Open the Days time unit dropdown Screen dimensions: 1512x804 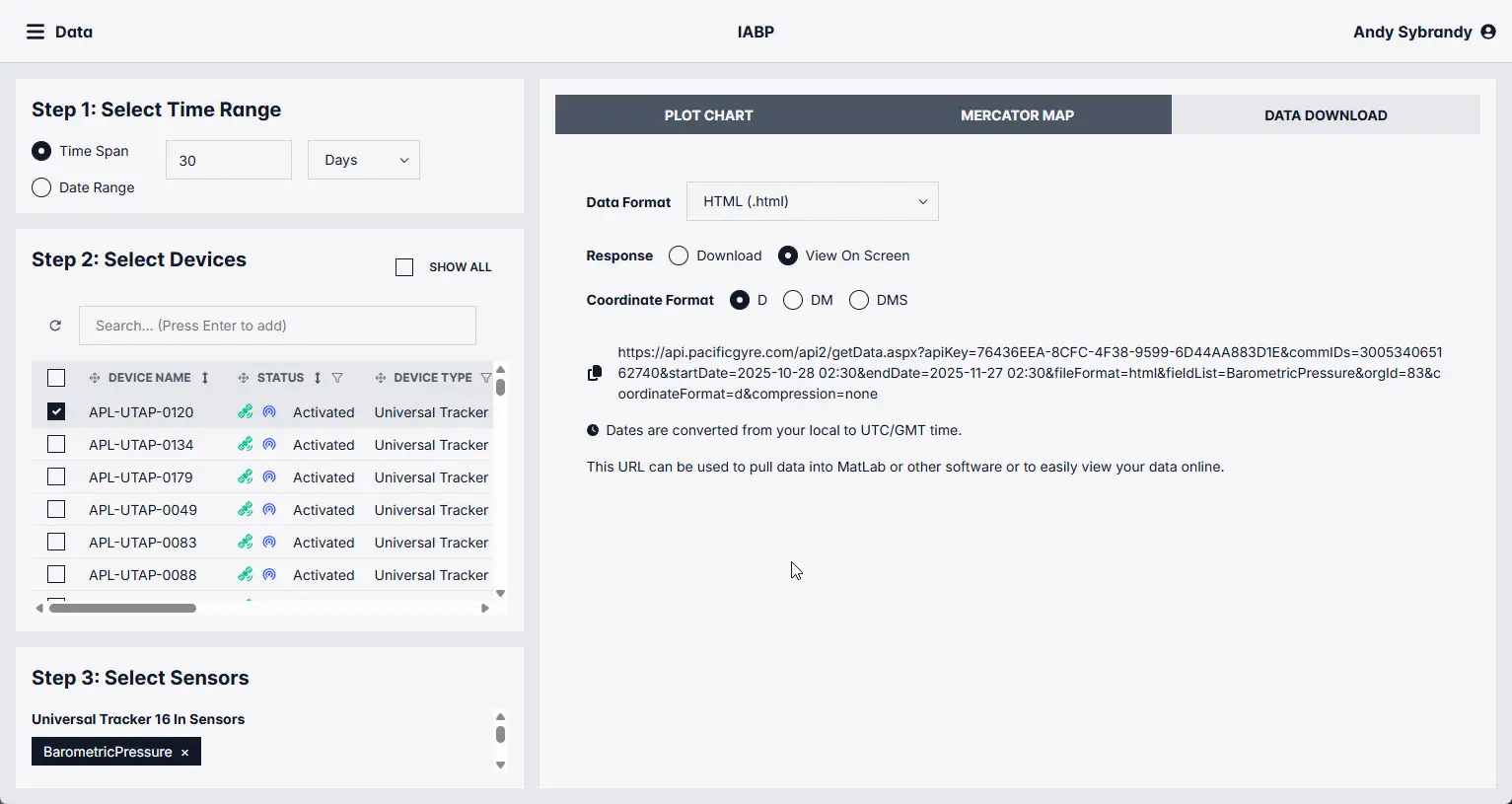click(x=364, y=160)
